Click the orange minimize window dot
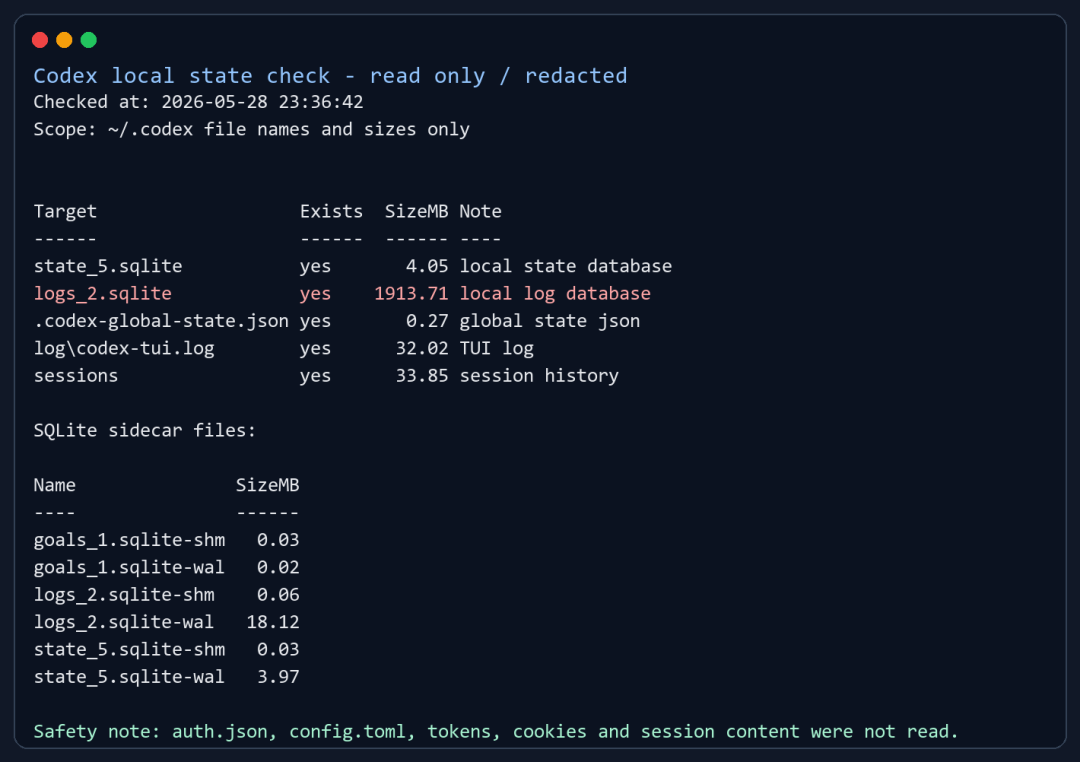This screenshot has width=1080, height=762. [x=64, y=40]
